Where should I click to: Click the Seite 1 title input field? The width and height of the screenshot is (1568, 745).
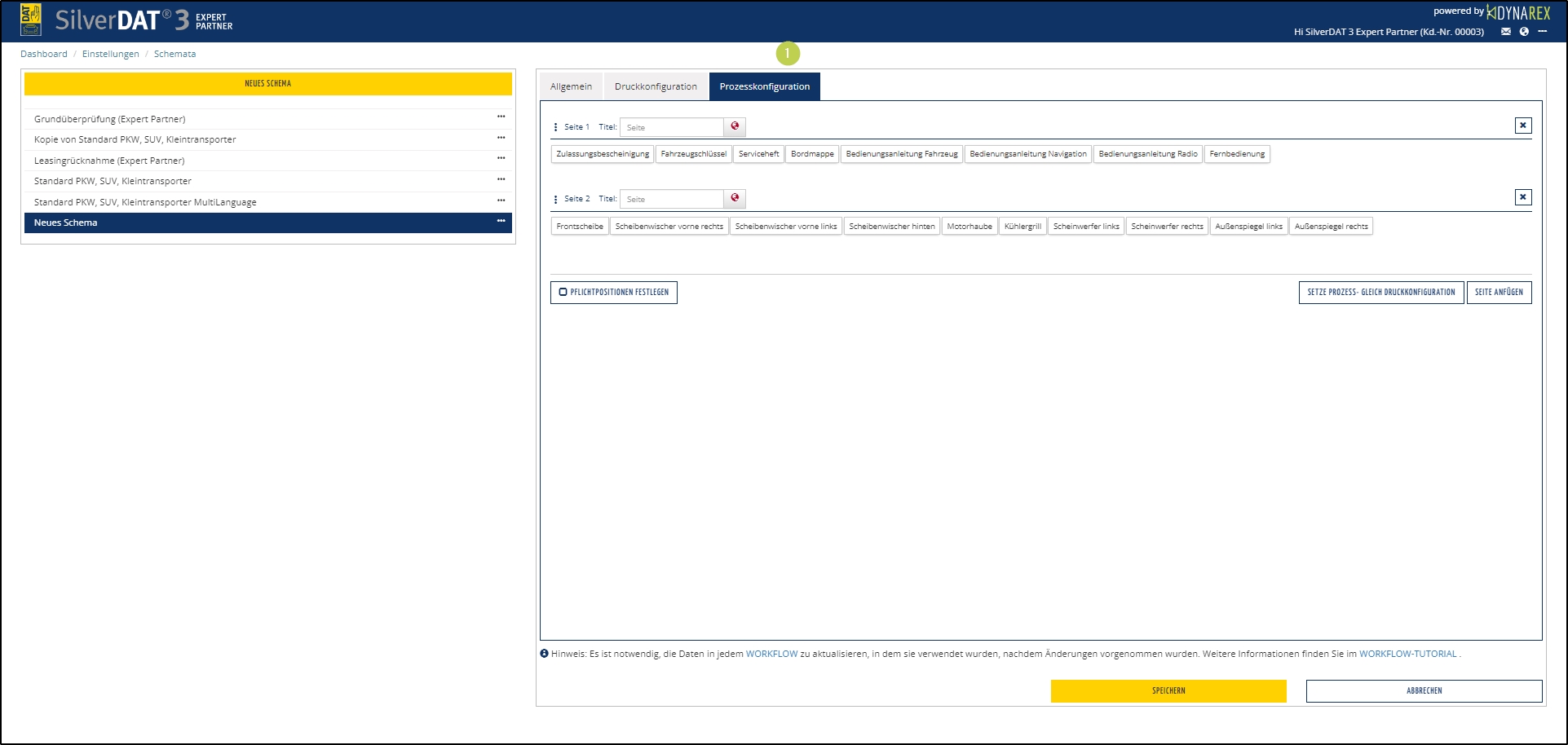pos(671,127)
